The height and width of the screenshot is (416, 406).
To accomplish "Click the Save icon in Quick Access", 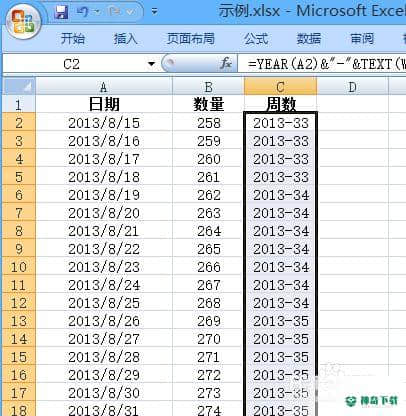I will 61,12.
